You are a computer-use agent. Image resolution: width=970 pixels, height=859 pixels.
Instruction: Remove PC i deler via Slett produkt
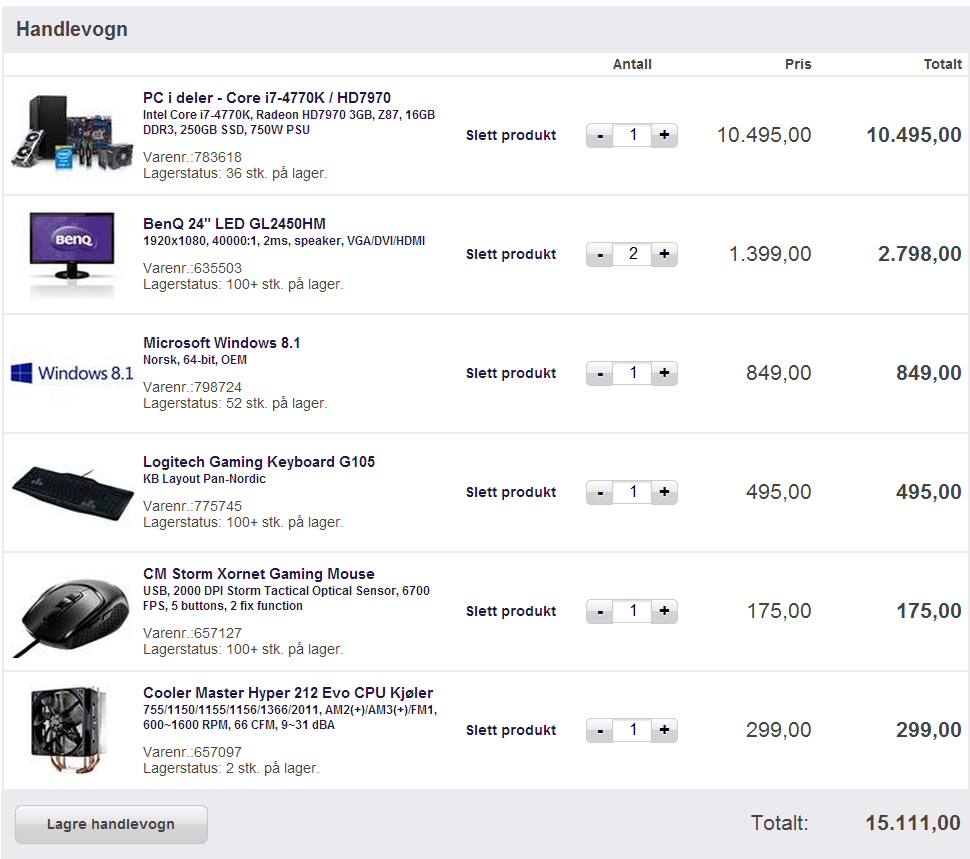point(511,135)
